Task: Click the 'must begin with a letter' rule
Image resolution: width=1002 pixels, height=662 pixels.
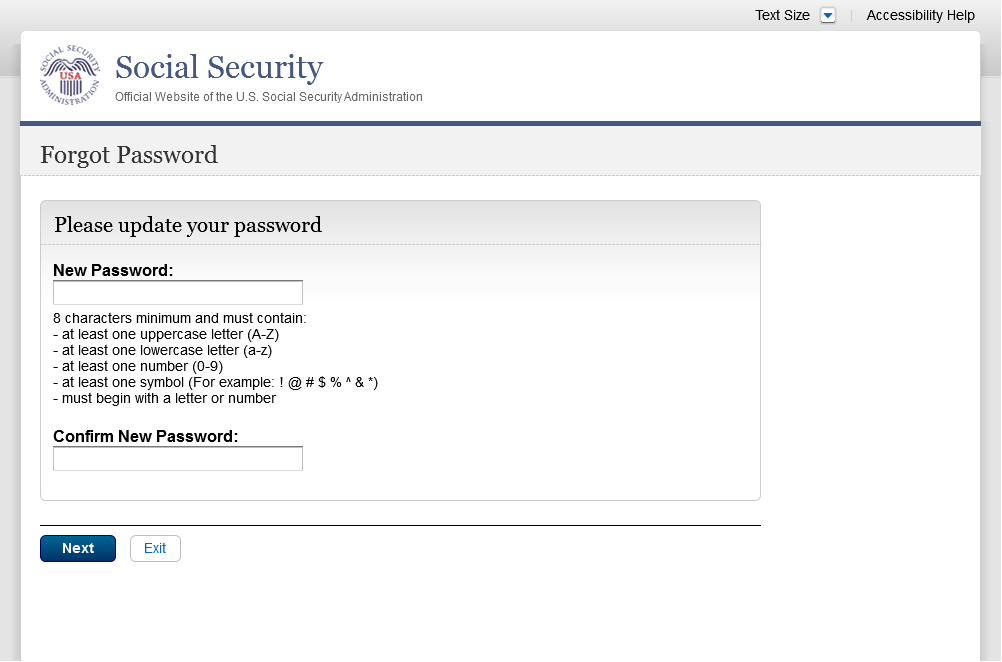Action: coord(164,398)
